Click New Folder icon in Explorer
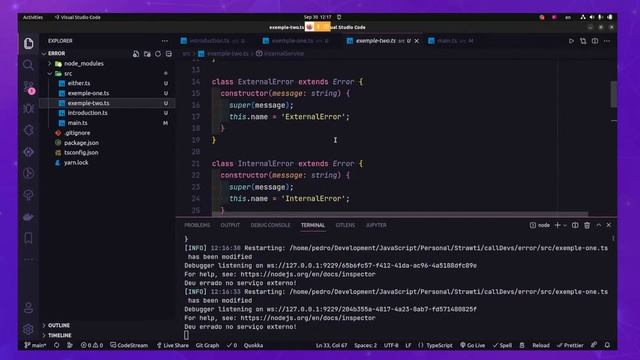Image resolution: width=640 pixels, height=360 pixels. [147, 54]
